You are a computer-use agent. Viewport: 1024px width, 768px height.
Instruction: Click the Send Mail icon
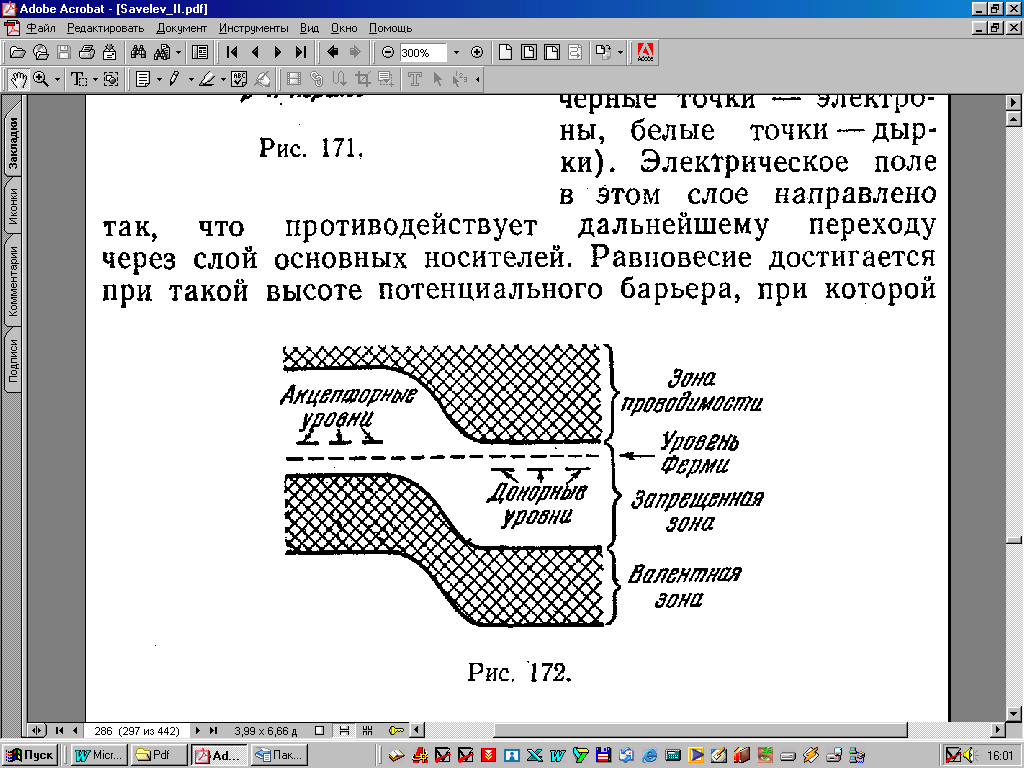(109, 52)
